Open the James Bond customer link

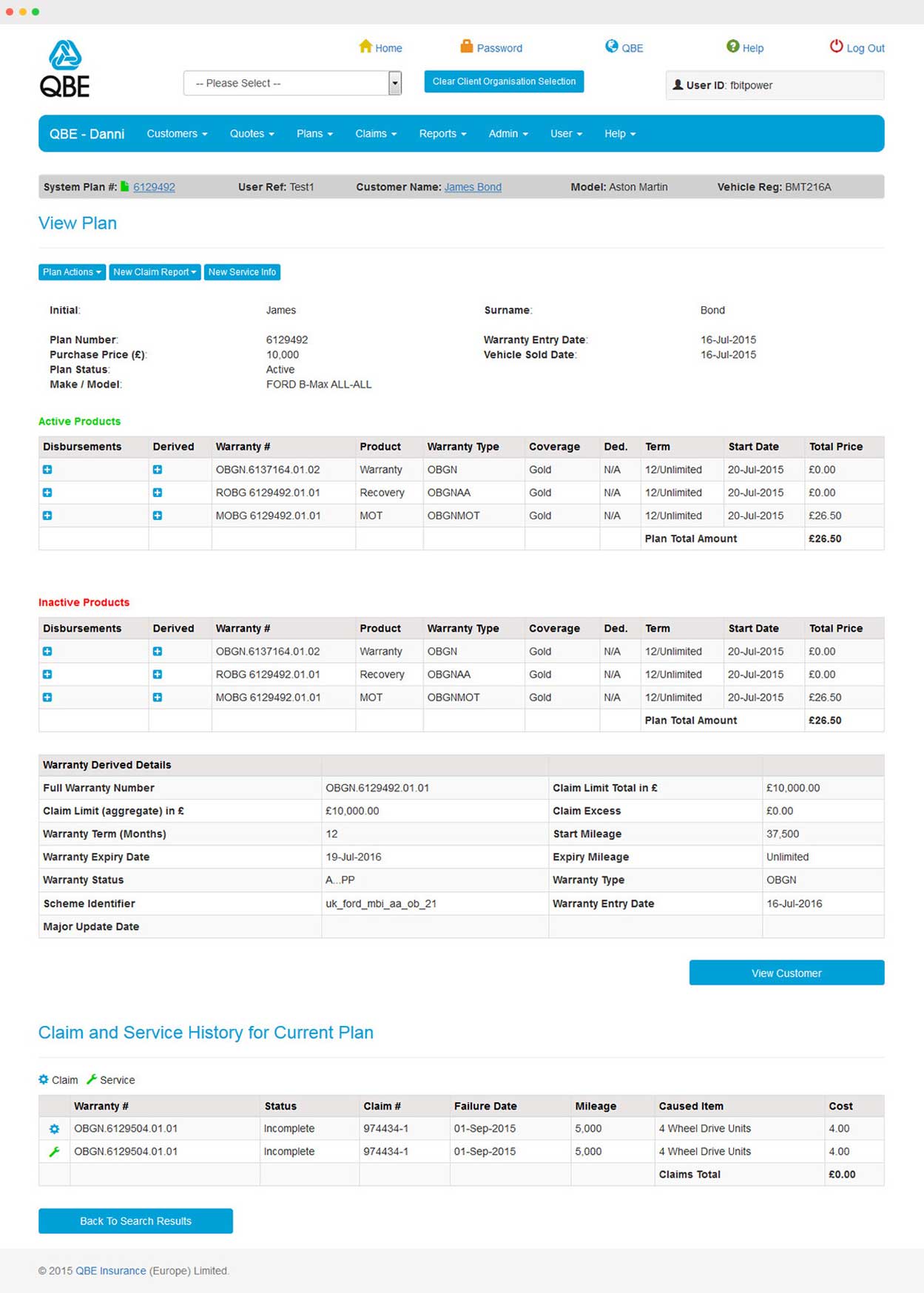tap(473, 187)
